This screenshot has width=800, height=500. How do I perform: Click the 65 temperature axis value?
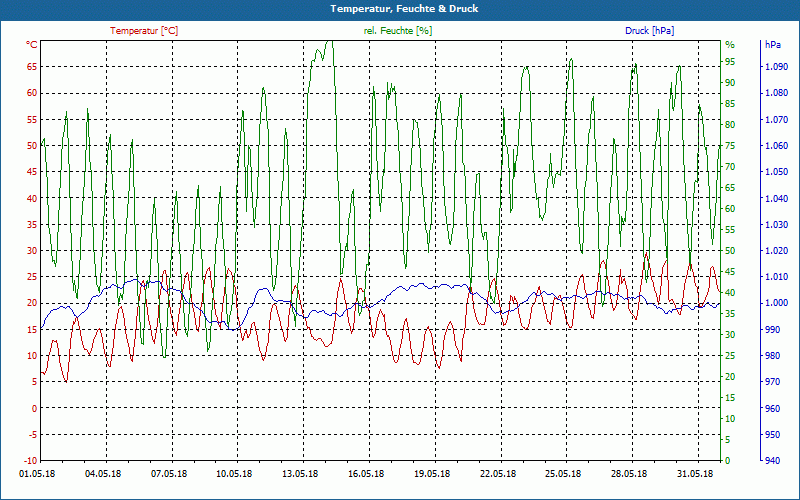(32, 66)
